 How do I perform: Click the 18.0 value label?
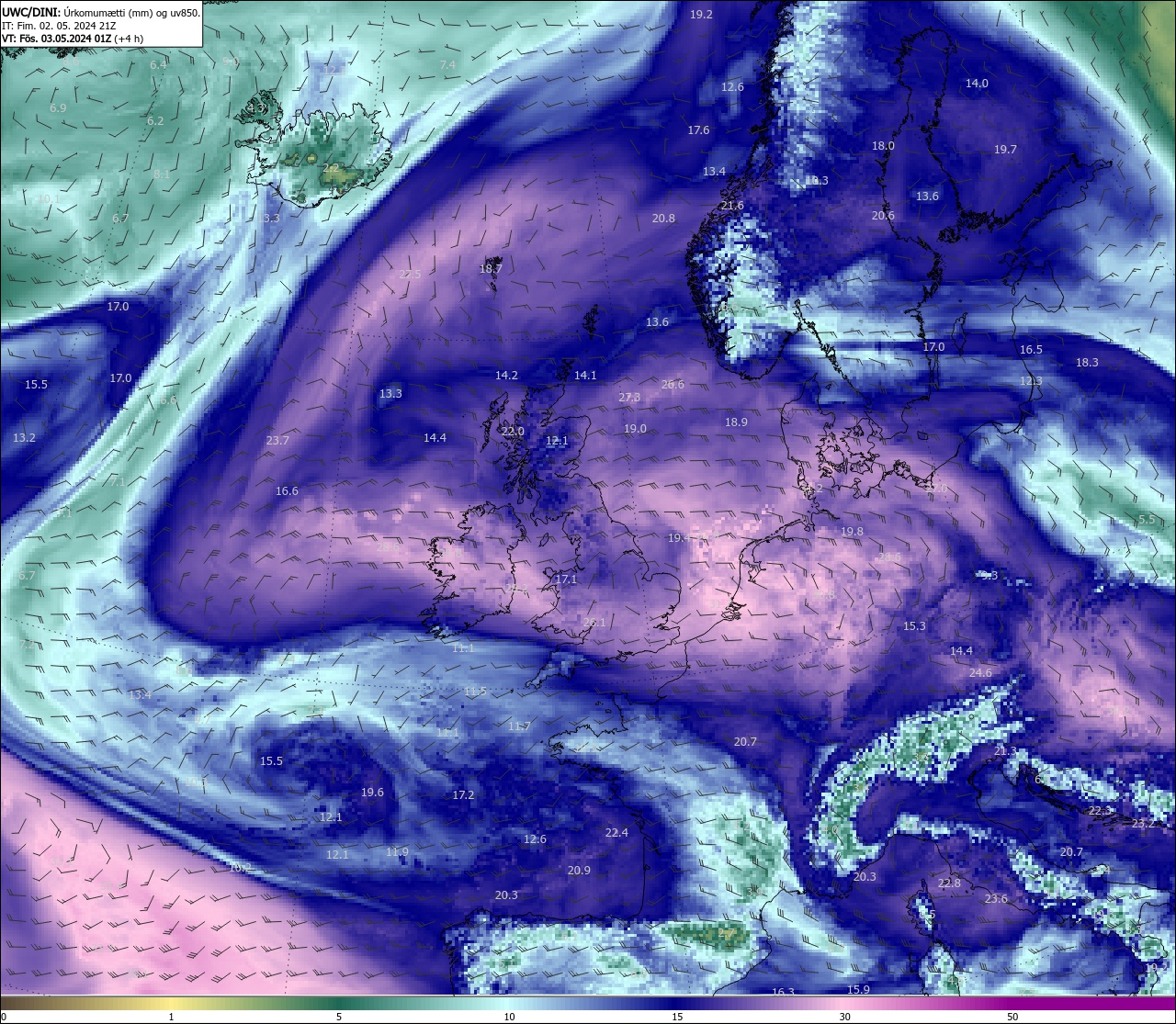[883, 146]
